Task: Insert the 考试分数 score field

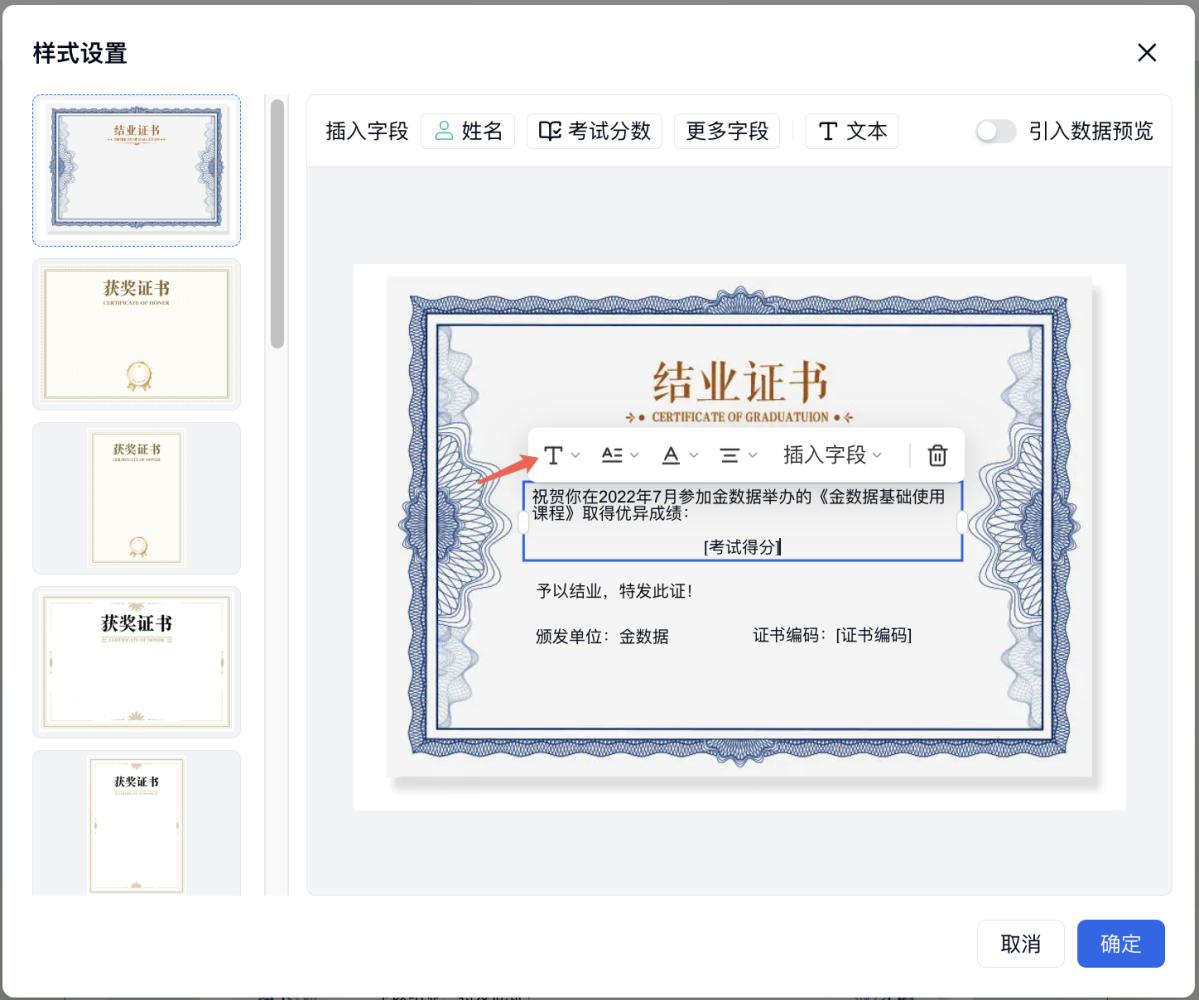Action: [x=594, y=131]
